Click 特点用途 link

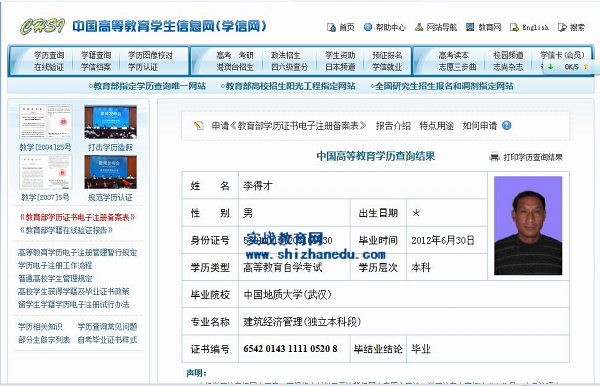[437, 126]
